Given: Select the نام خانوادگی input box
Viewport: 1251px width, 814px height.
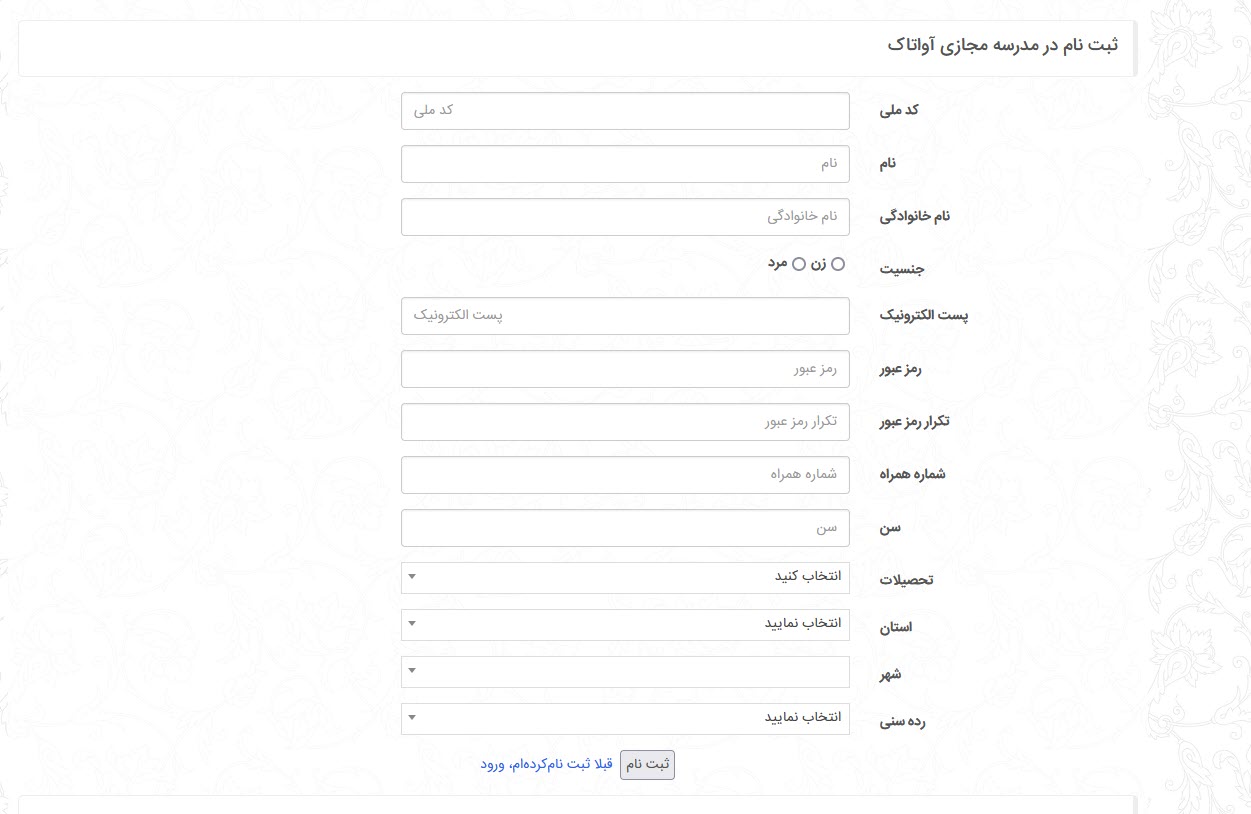Looking at the screenshot, I should [625, 217].
